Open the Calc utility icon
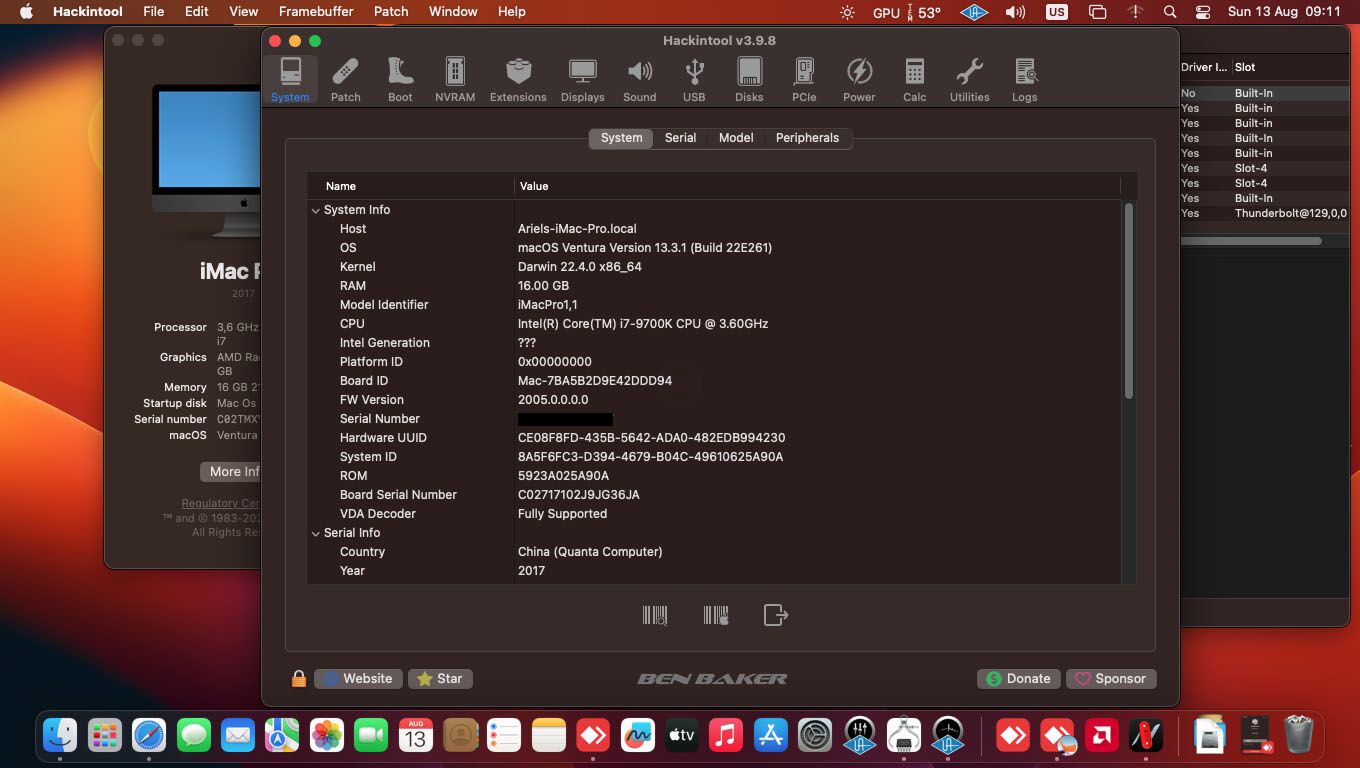Viewport: 1360px width, 768px height. tap(913, 77)
